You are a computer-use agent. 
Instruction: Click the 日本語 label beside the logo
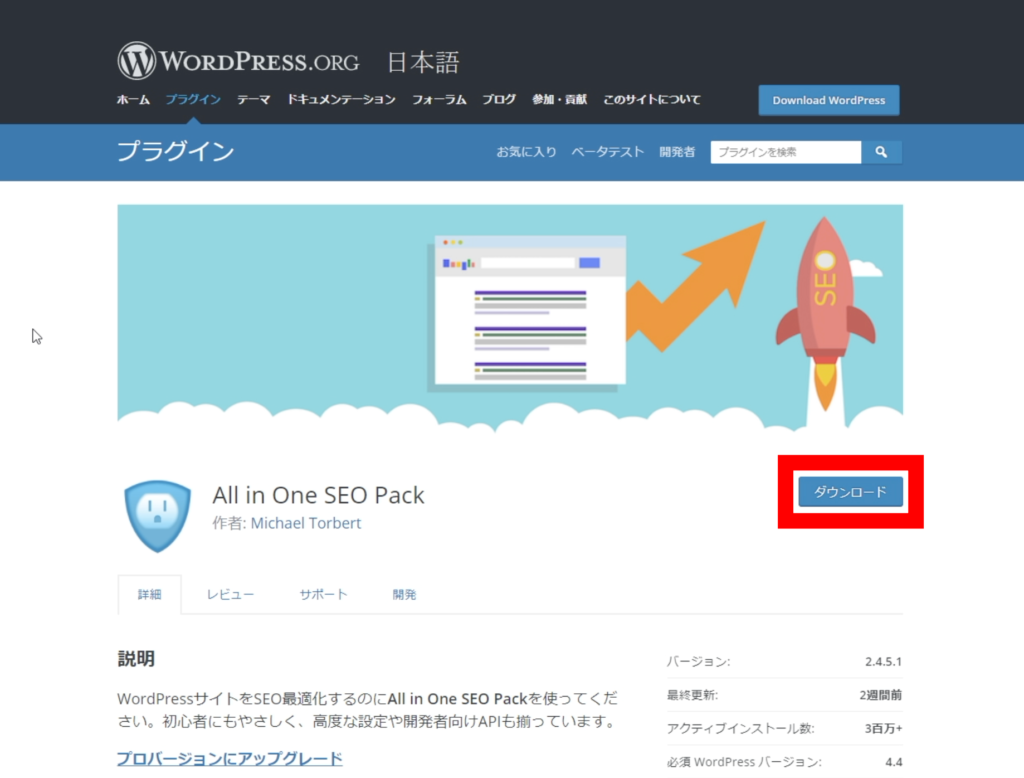tap(423, 63)
